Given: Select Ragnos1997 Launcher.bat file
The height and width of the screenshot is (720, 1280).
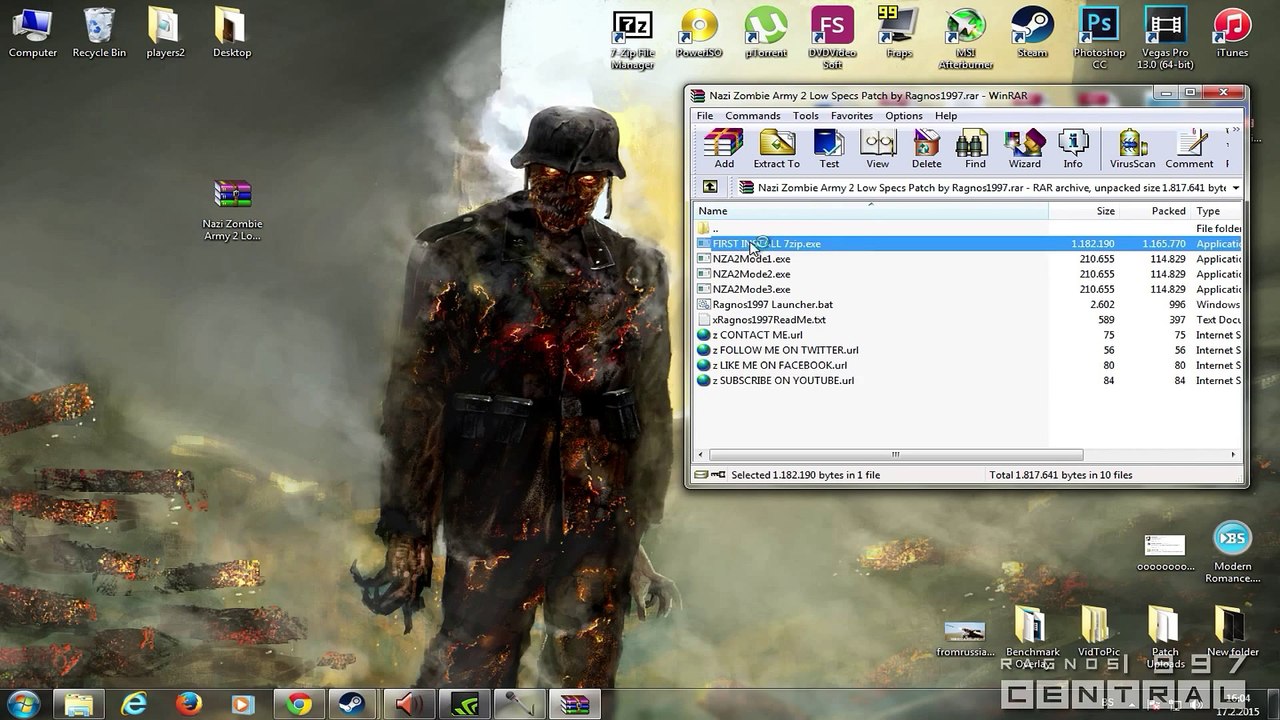Looking at the screenshot, I should 968,304.
